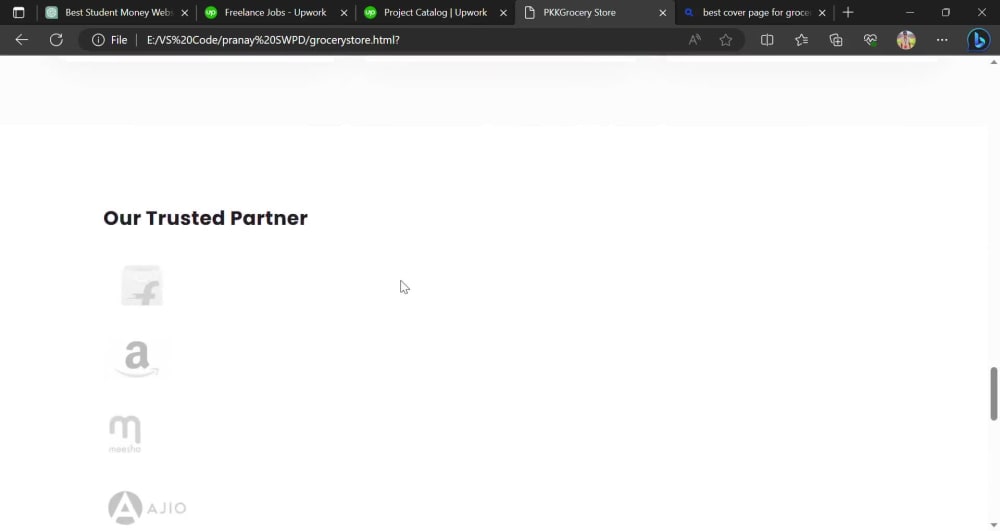Open a new tab with plus
The width and height of the screenshot is (1000, 531).
848,12
